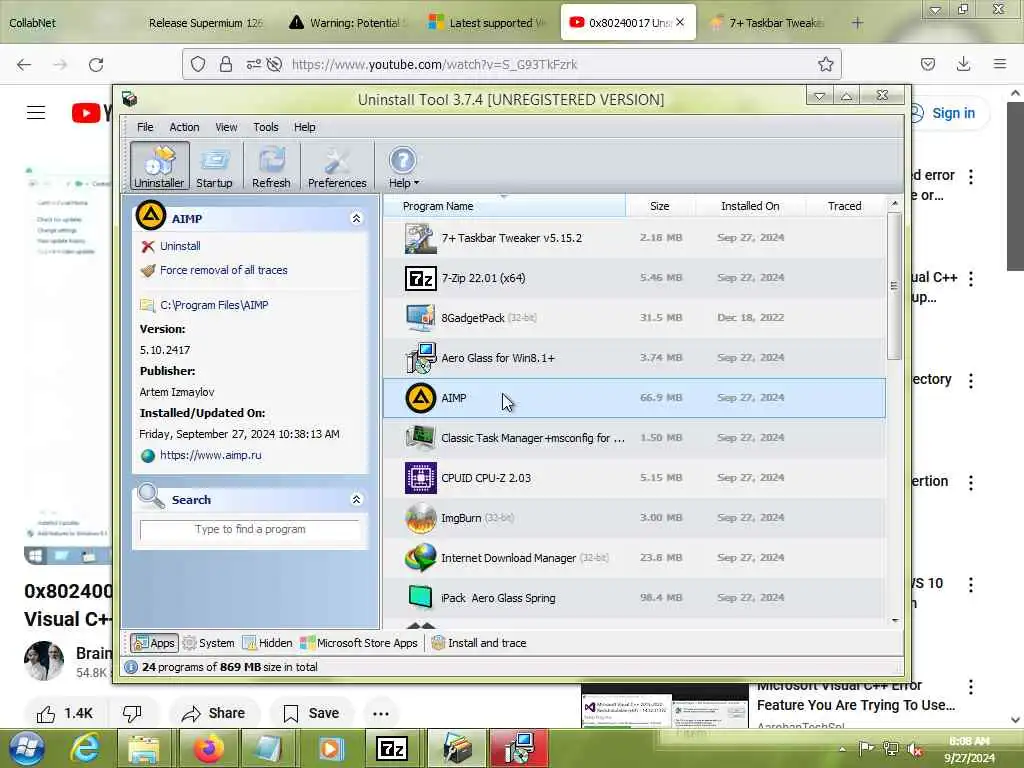Click the Type to find a program field
This screenshot has height=768, width=1024.
[x=249, y=530]
